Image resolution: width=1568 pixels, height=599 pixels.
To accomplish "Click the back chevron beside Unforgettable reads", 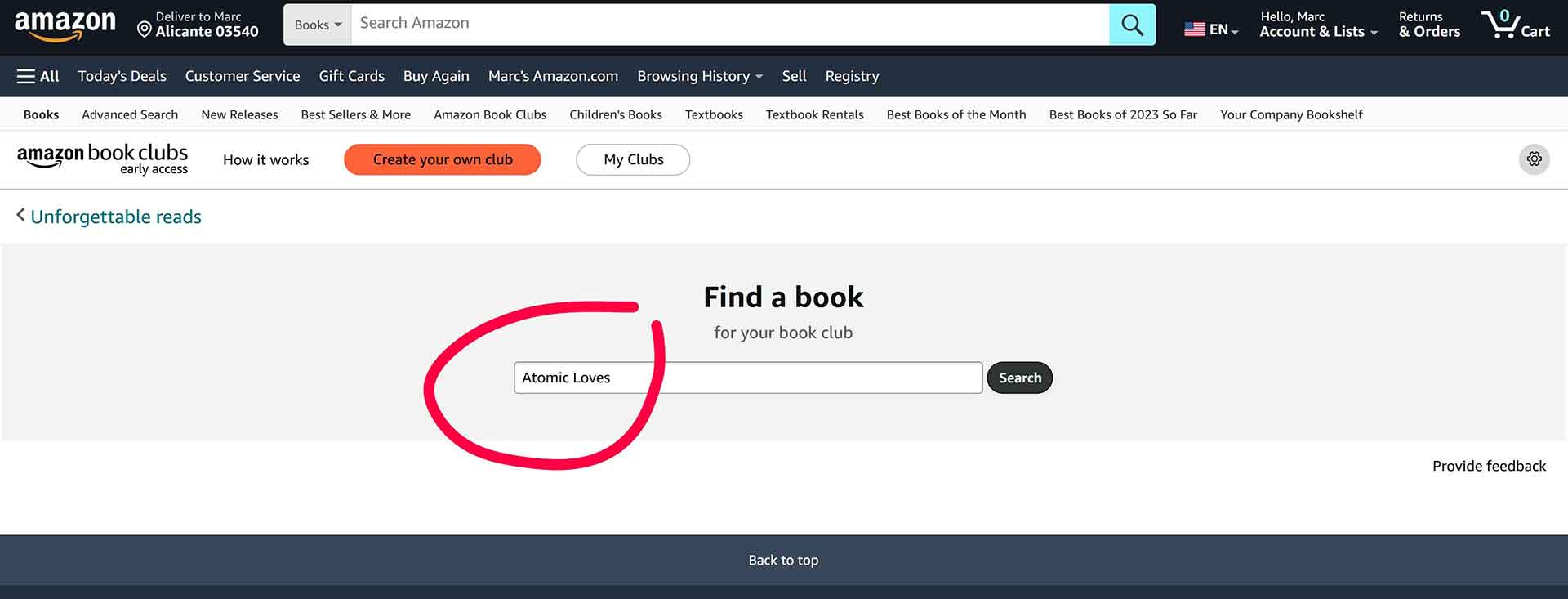I will [x=20, y=215].
